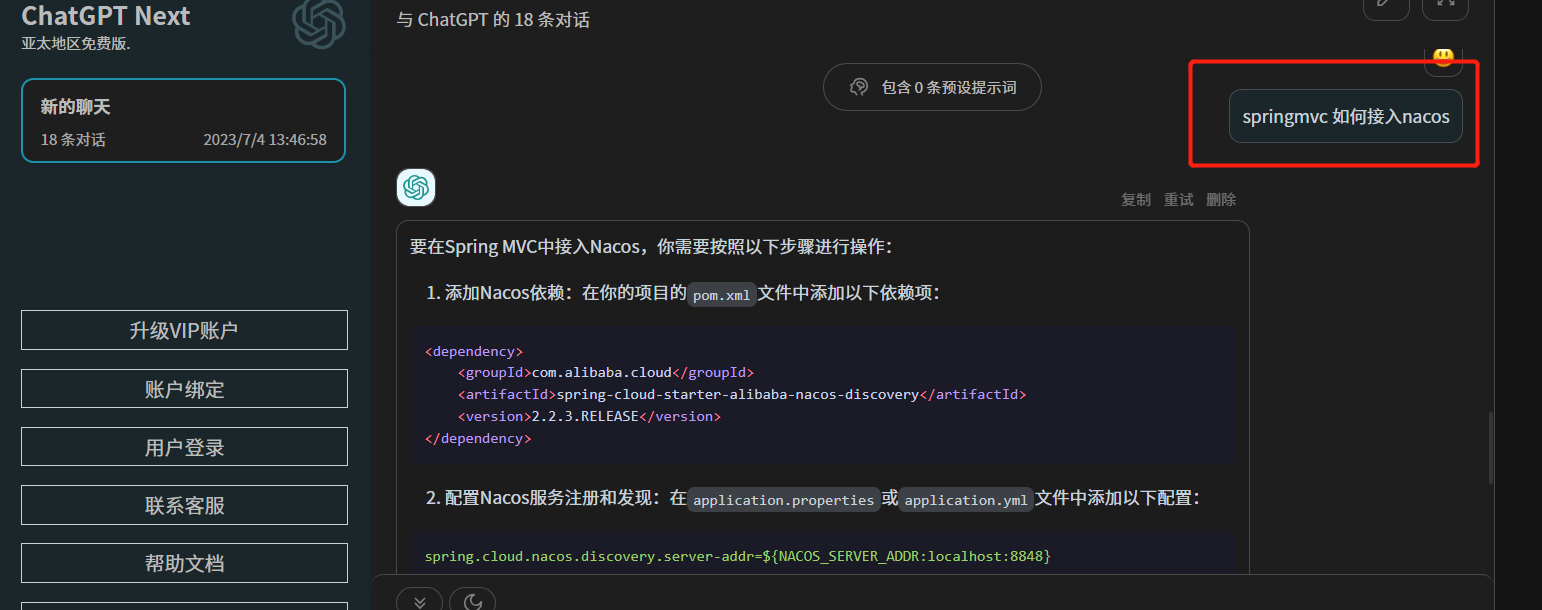This screenshot has height=610, width=1542.
Task: Toggle the moon theme icon
Action: tap(472, 600)
